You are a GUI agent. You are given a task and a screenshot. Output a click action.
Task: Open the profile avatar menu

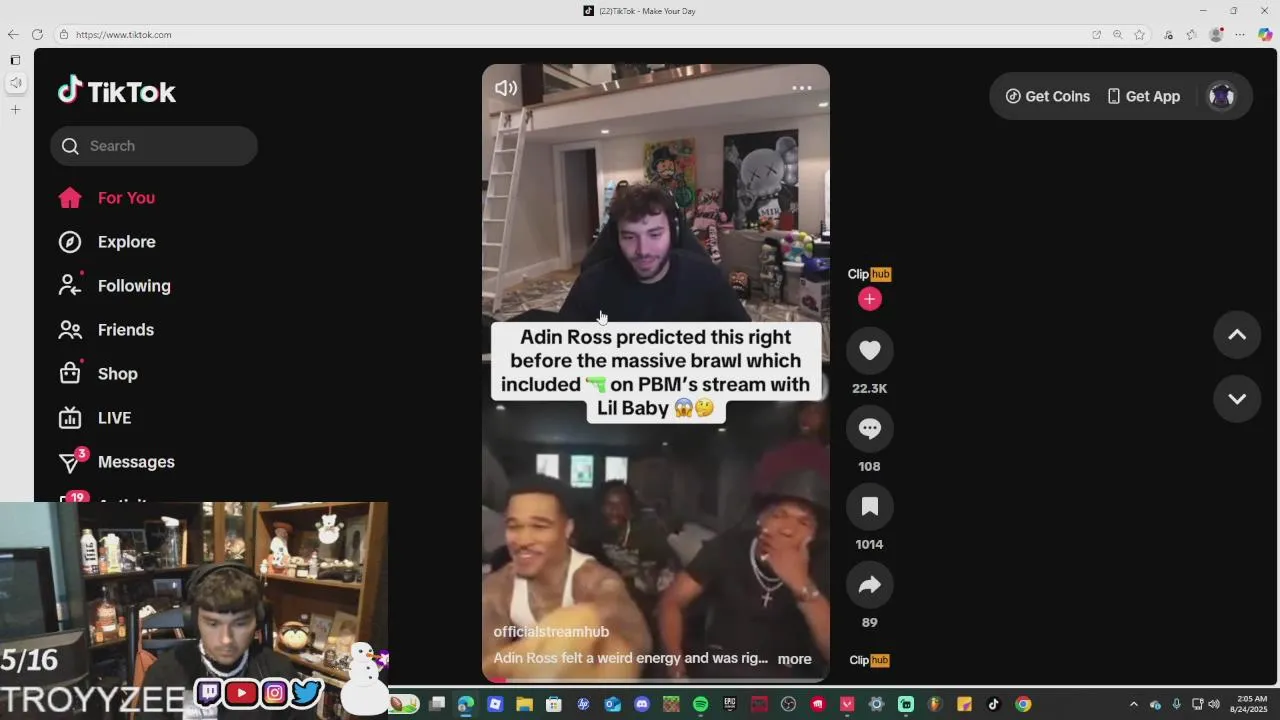[1222, 97]
